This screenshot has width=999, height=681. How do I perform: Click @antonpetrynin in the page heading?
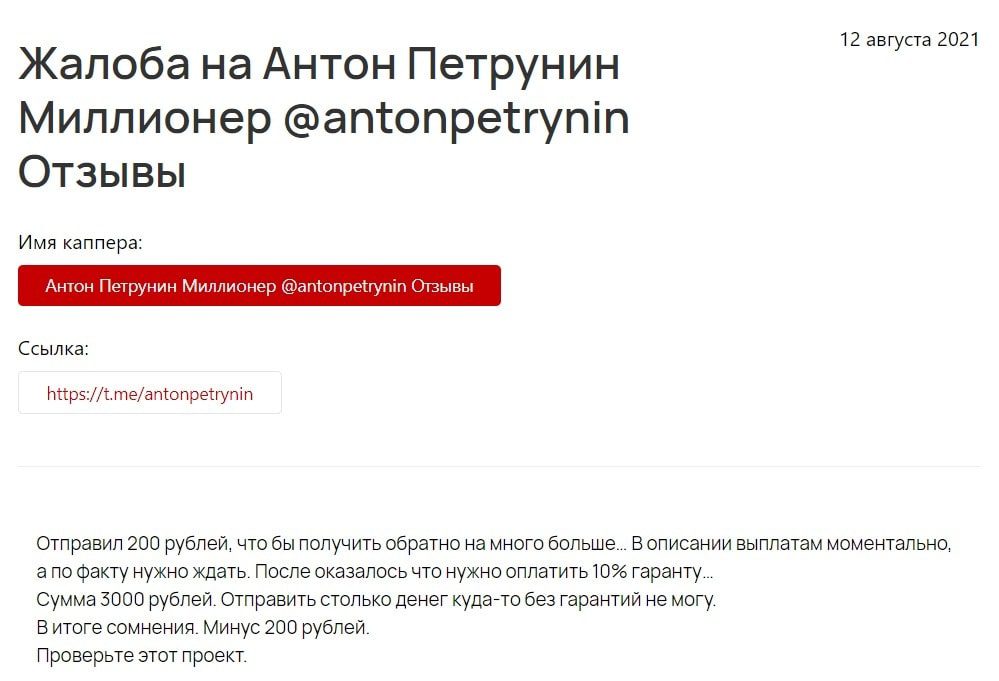[456, 118]
